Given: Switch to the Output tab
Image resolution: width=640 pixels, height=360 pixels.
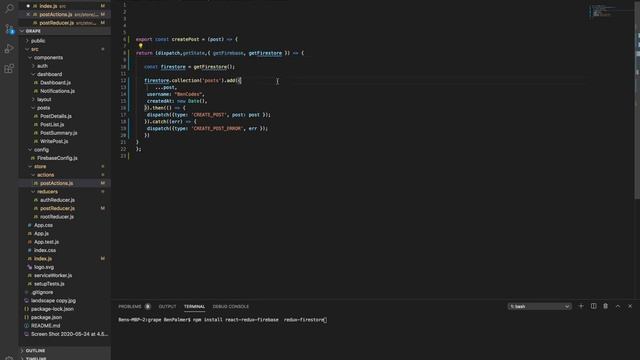Looking at the screenshot, I should coord(167,307).
